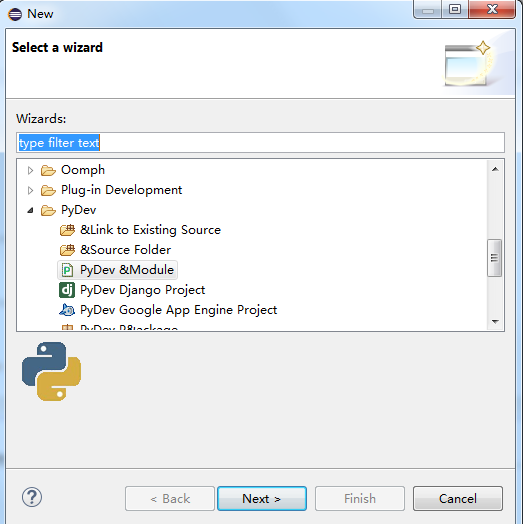523x524 pixels.
Task: Select the PyDev folder label
Action: point(79,210)
